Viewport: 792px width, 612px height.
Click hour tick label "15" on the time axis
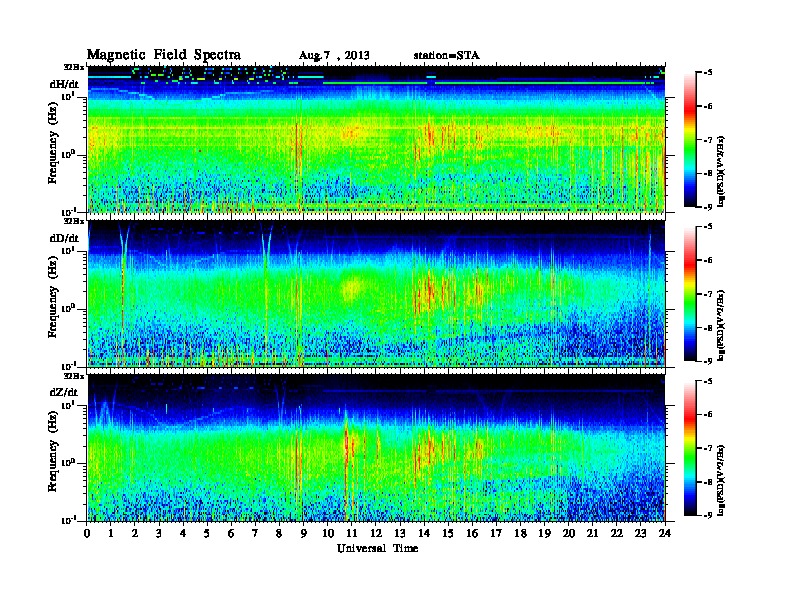coord(448,533)
